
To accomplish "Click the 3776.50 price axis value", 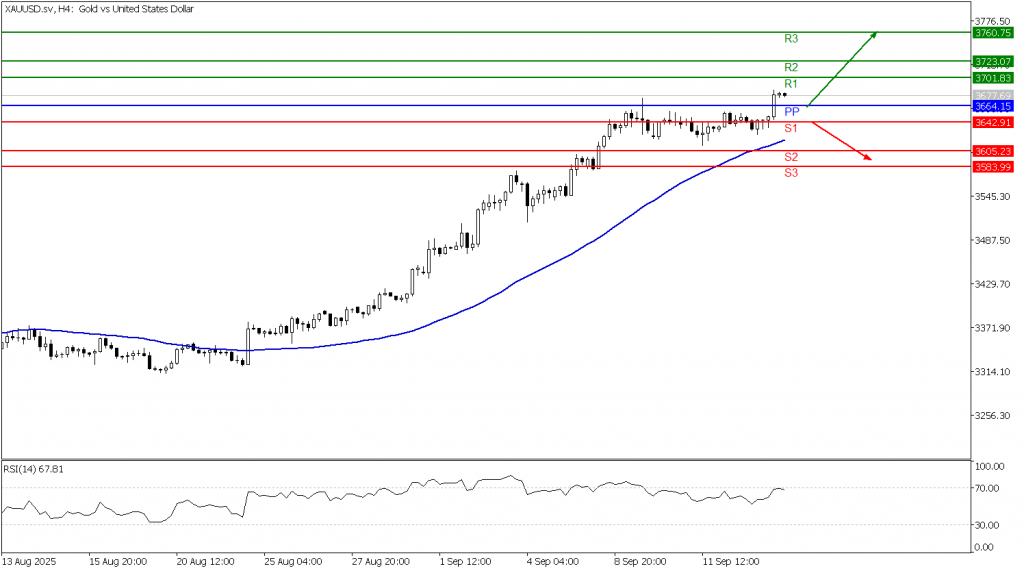I will [992, 22].
